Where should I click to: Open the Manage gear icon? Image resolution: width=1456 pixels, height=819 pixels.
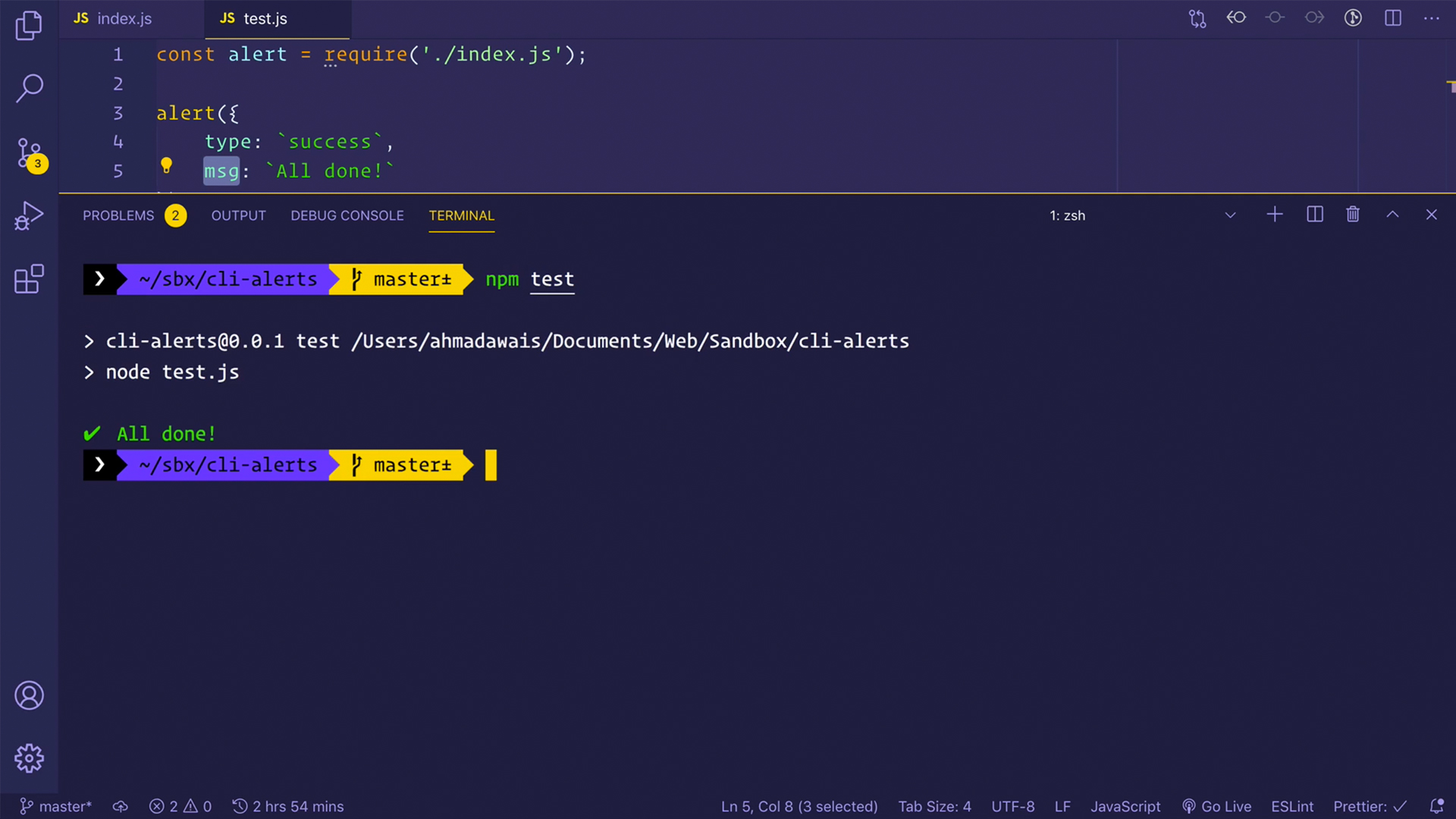pyautogui.click(x=29, y=758)
